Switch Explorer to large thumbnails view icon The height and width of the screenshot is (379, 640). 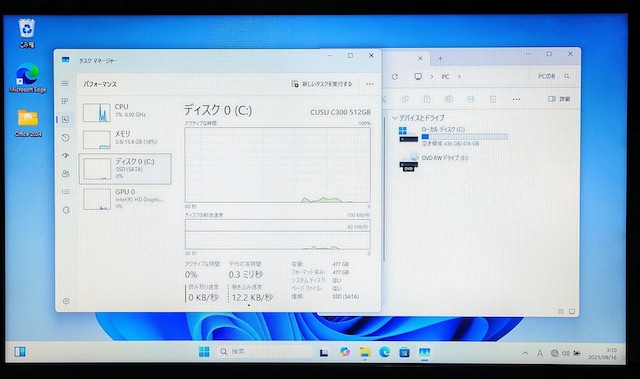click(x=572, y=311)
